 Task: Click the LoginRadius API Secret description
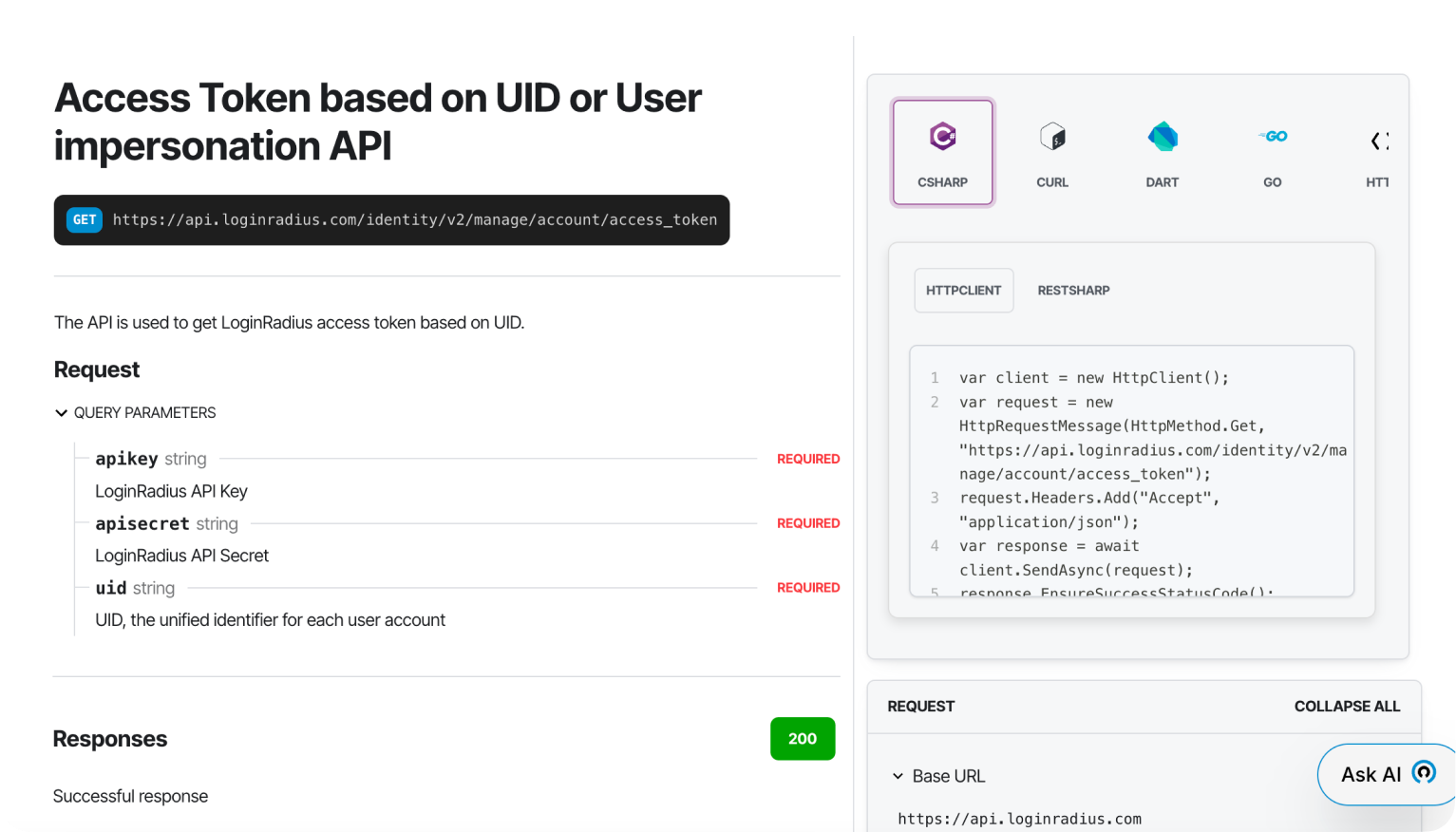[x=181, y=556]
